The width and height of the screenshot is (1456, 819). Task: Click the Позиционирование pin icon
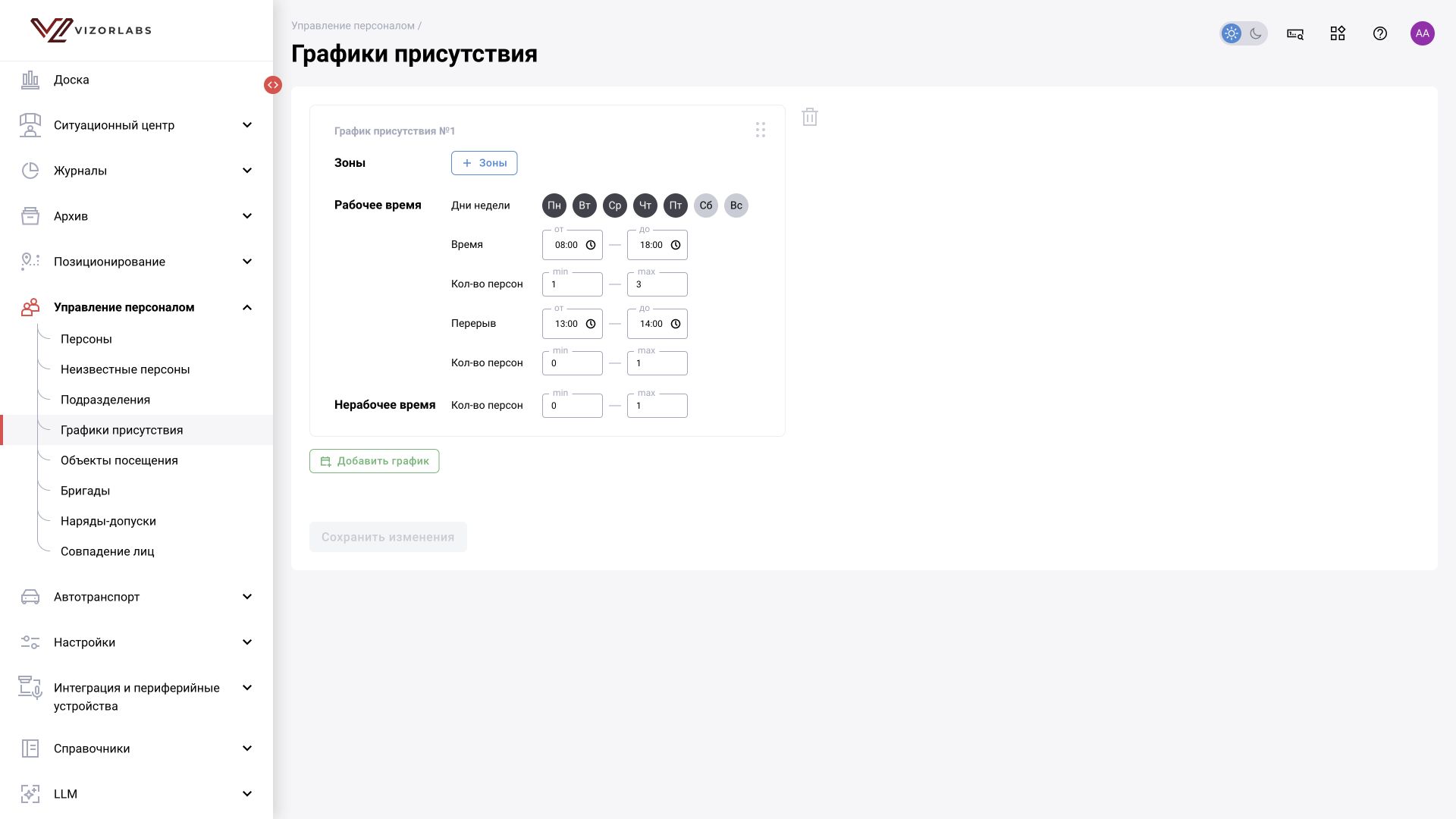30,262
